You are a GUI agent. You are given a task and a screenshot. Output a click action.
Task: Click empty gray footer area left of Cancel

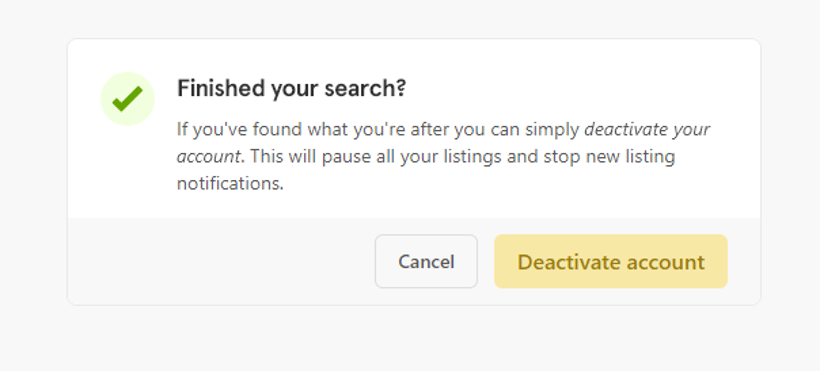click(x=220, y=261)
